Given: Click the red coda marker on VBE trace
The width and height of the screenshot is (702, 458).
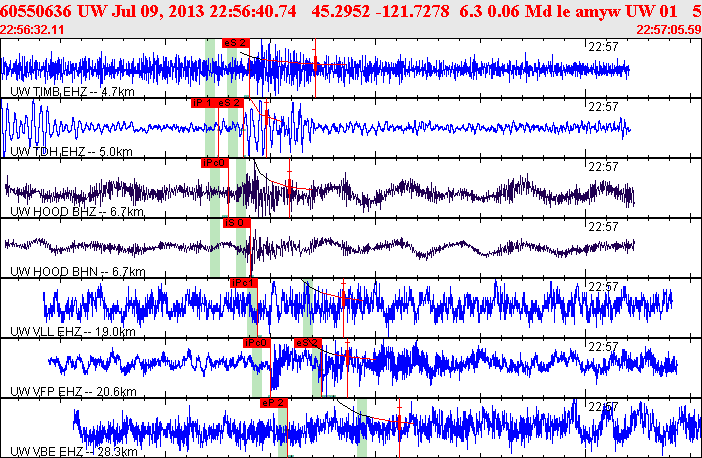Looking at the screenshot, I should click(x=399, y=422).
